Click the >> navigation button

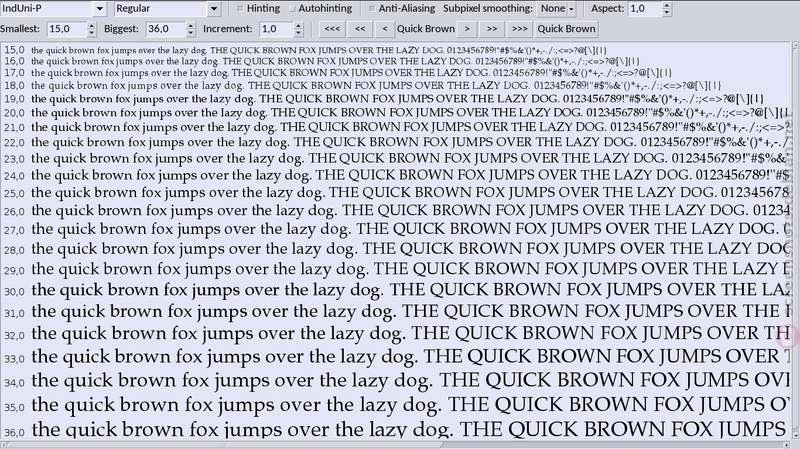click(492, 29)
